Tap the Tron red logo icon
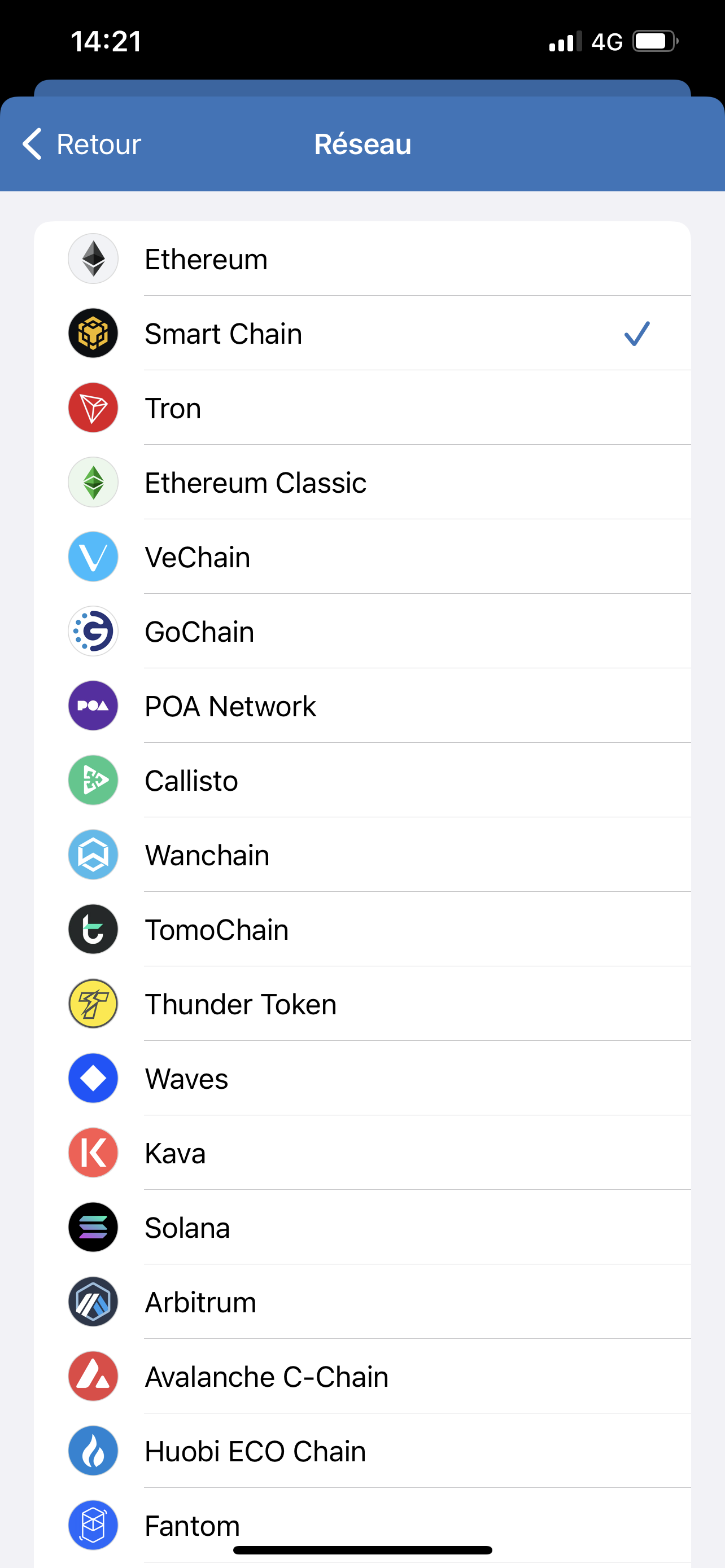The height and width of the screenshot is (1568, 725). [93, 408]
